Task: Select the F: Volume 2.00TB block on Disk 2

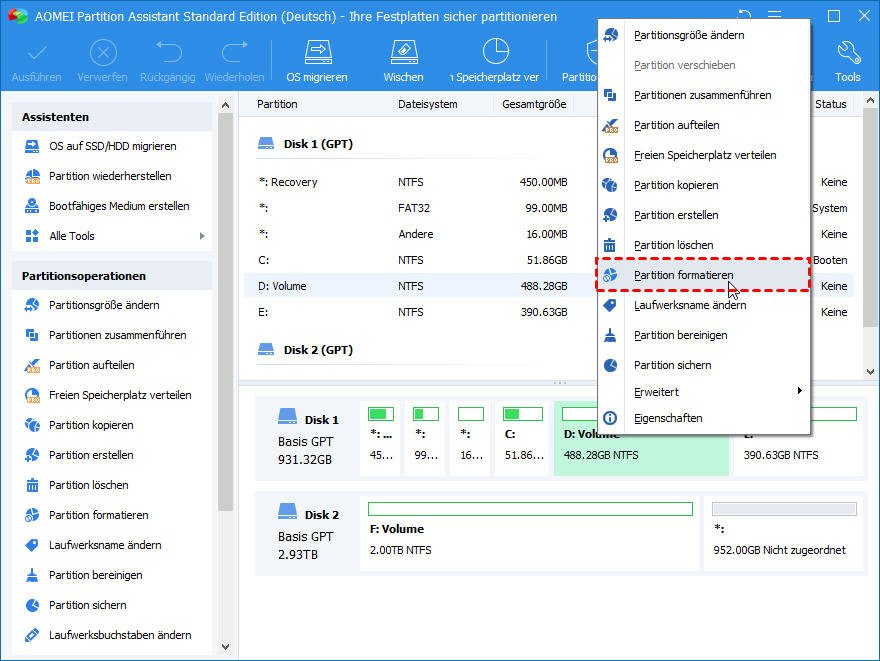Action: tap(530, 532)
